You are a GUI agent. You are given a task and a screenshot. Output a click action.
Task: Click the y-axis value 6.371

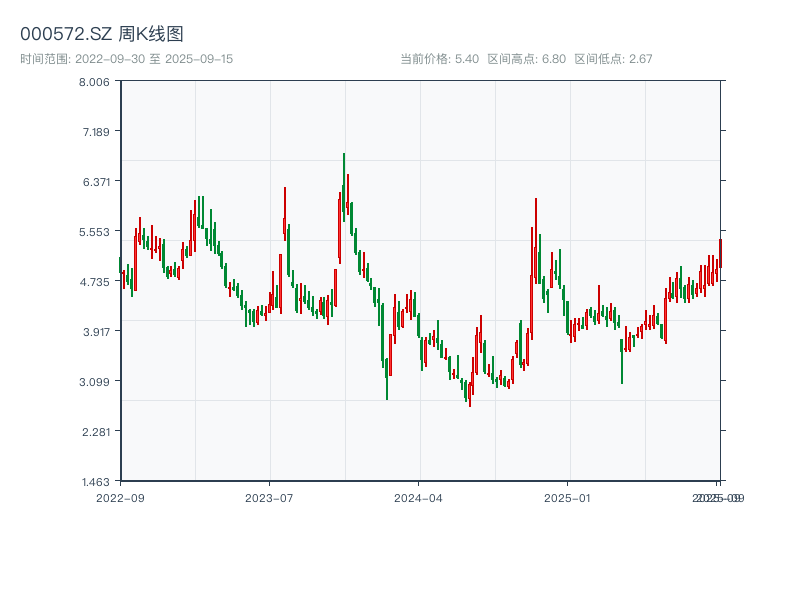point(96,182)
